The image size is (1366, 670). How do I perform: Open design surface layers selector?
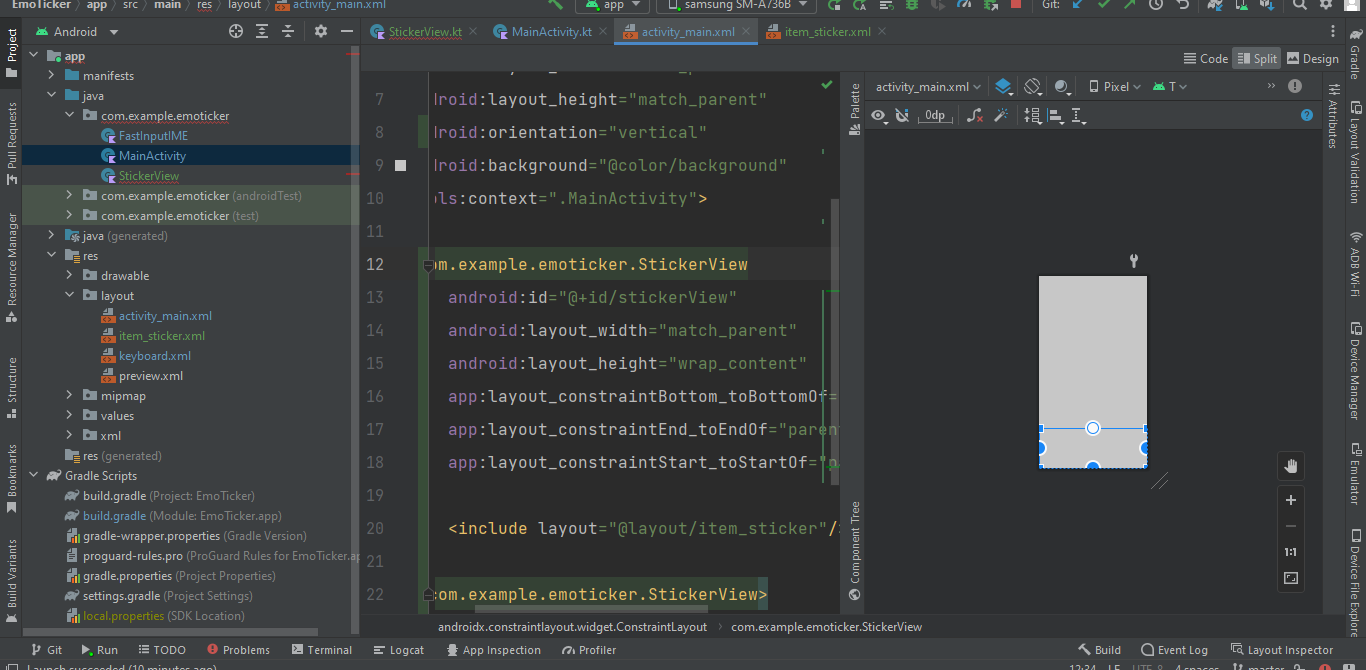(x=1004, y=87)
